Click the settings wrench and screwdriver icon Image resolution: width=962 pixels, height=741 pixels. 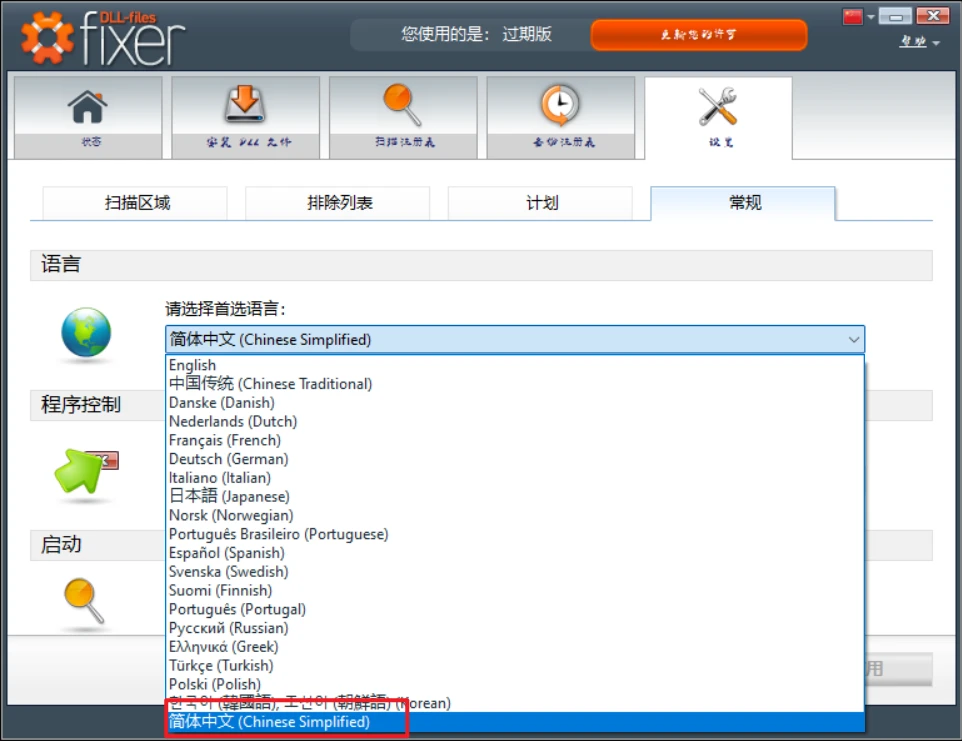[x=717, y=108]
